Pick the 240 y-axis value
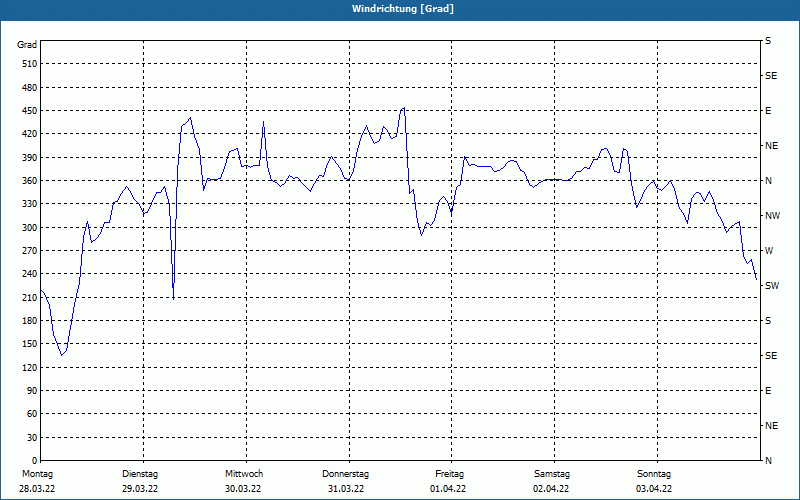The width and height of the screenshot is (800, 500). [29, 274]
